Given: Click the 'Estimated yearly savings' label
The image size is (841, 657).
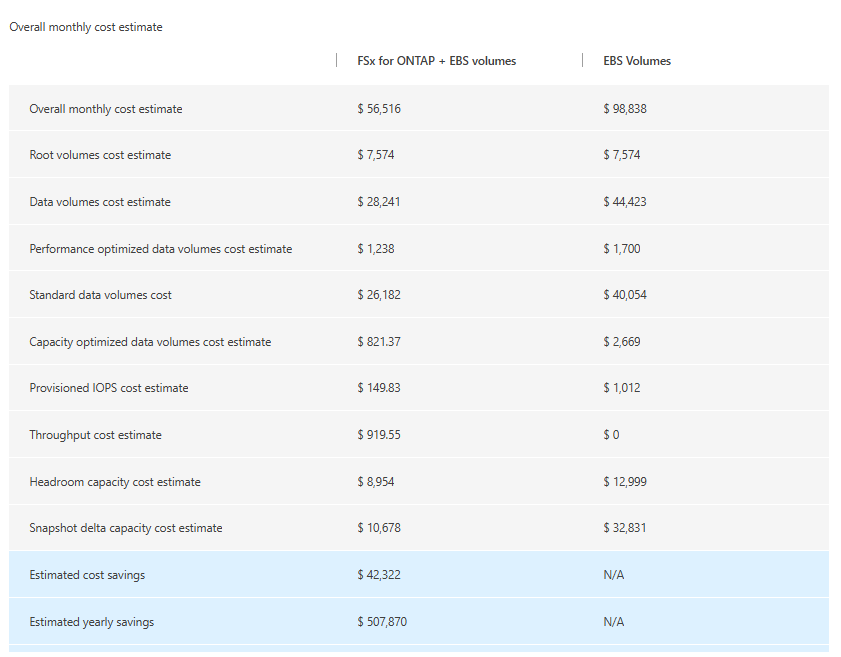Looking at the screenshot, I should point(92,622).
